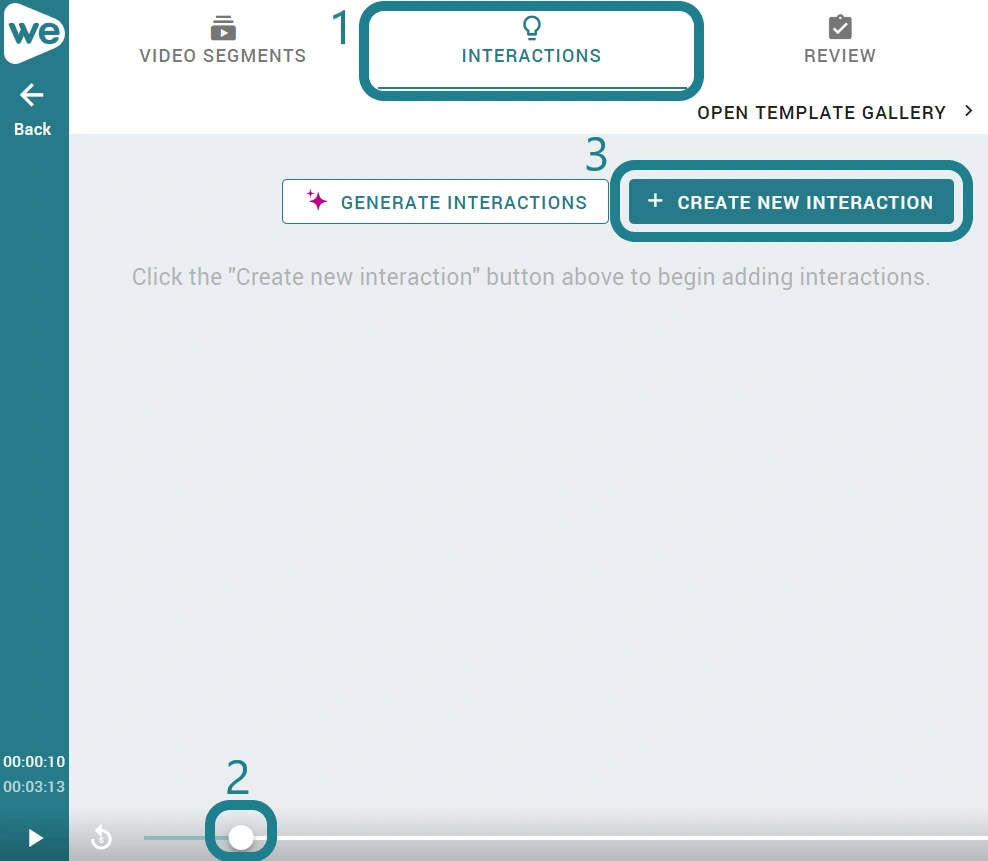Click the rewind 5 seconds icon
Screen dimensions: 988x861
(x=101, y=838)
